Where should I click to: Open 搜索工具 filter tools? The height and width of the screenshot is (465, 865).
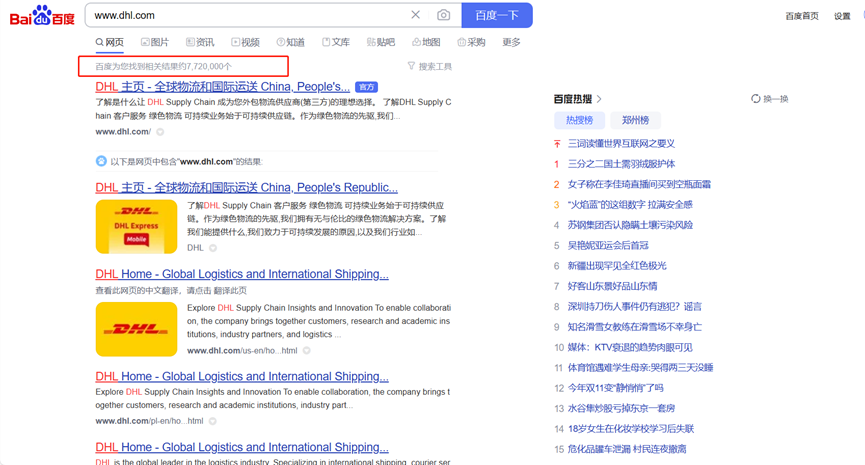pos(430,66)
